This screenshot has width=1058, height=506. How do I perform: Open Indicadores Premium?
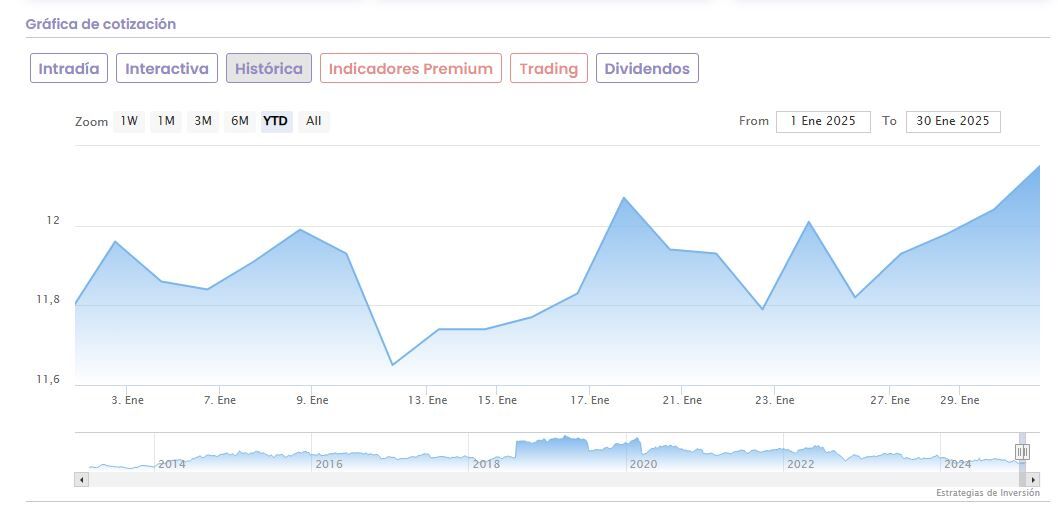[410, 69]
